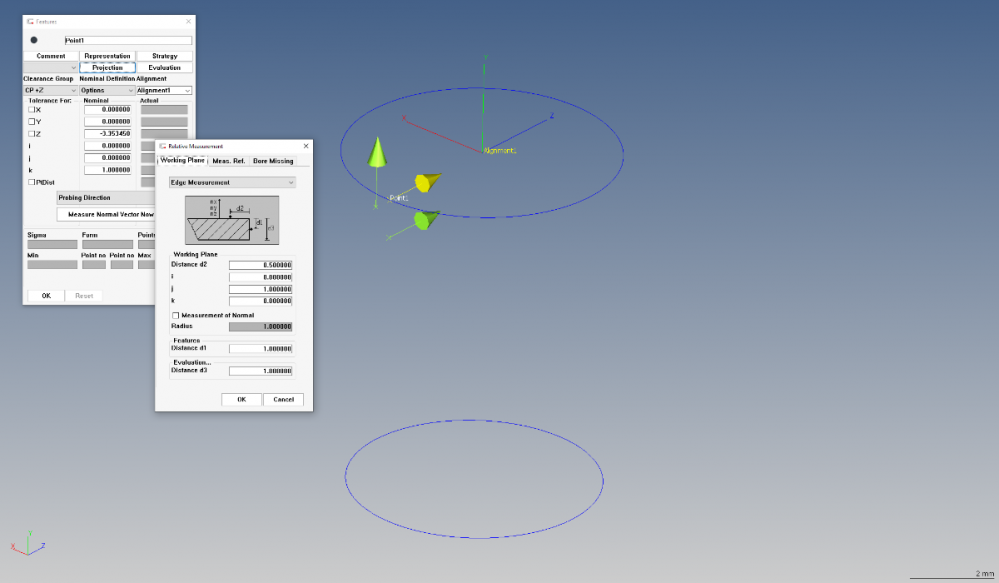Click Cancel in Relative Measurement dialog
The width and height of the screenshot is (999, 583).
point(284,399)
